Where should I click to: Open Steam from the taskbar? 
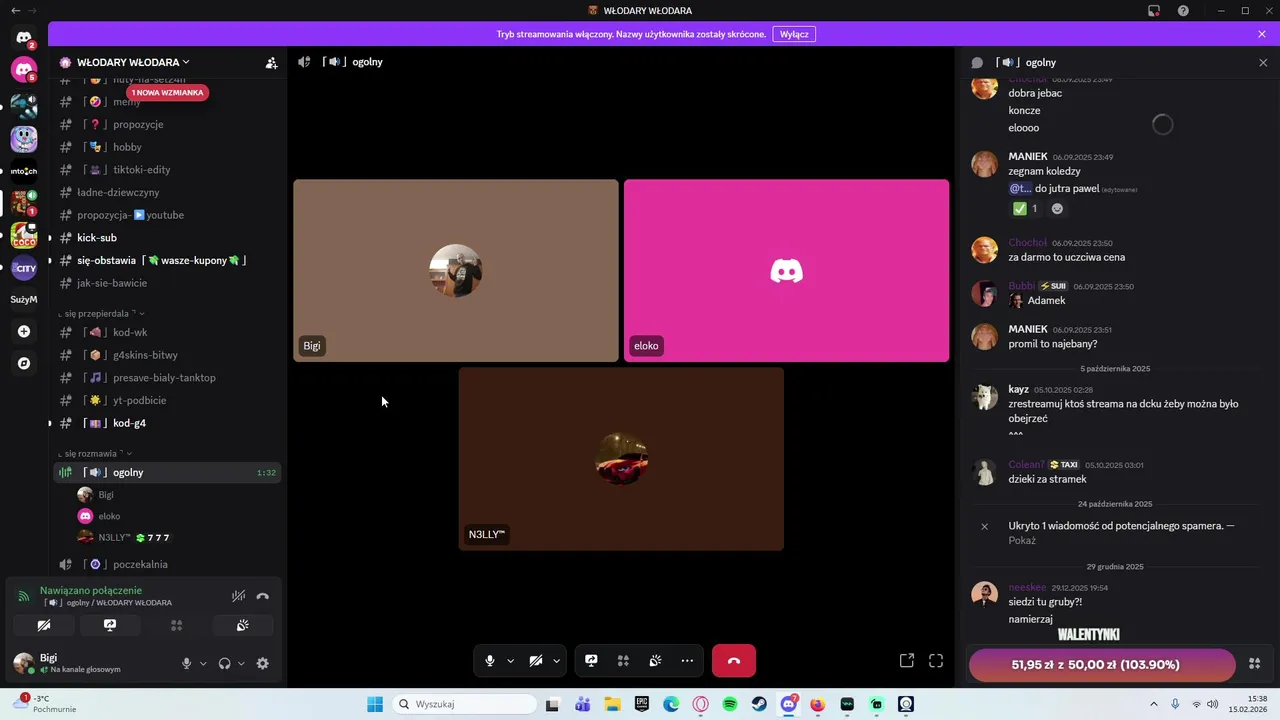click(x=759, y=704)
